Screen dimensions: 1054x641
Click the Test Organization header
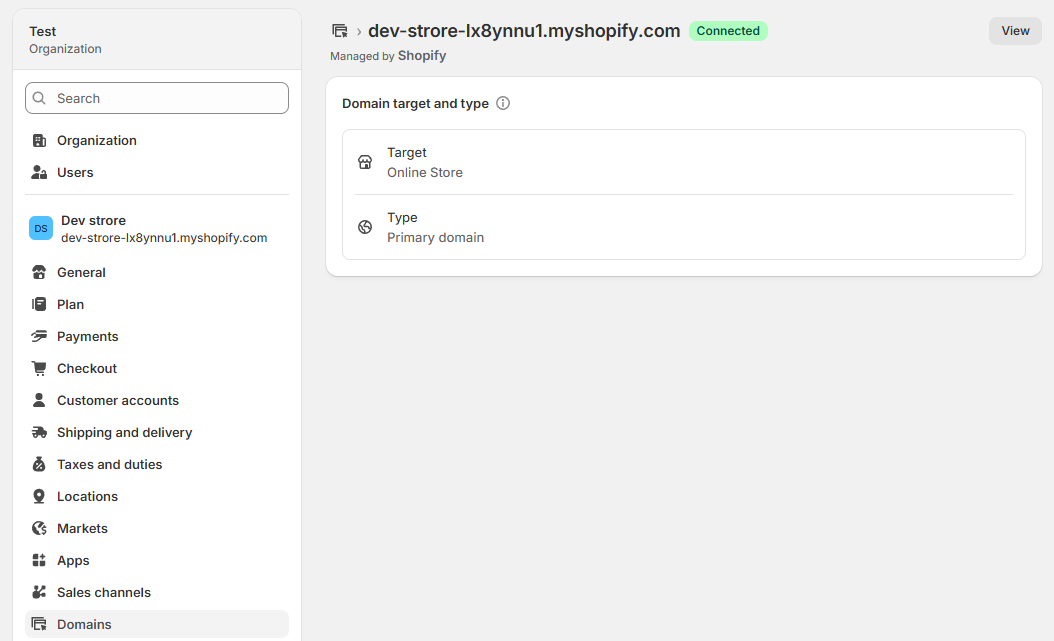[x=157, y=40]
